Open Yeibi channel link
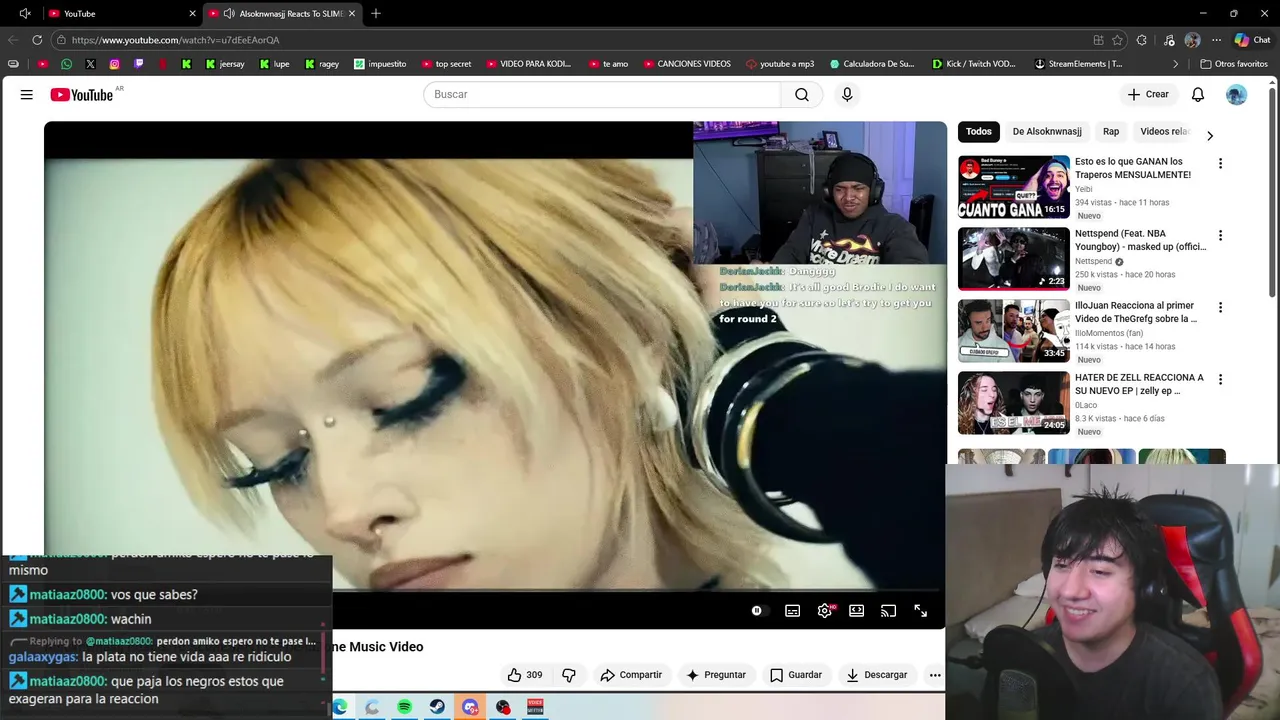 pyautogui.click(x=1084, y=189)
